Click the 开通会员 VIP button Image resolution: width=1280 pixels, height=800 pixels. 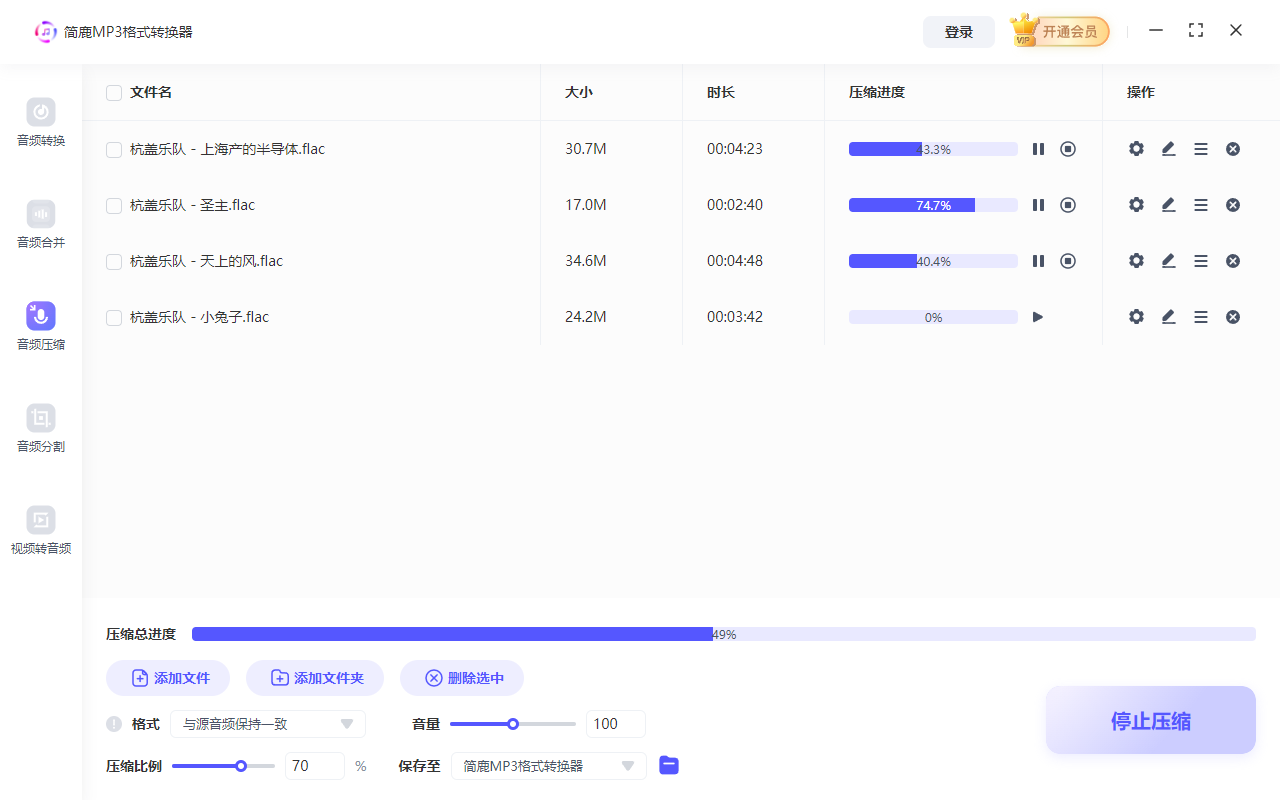click(1060, 32)
